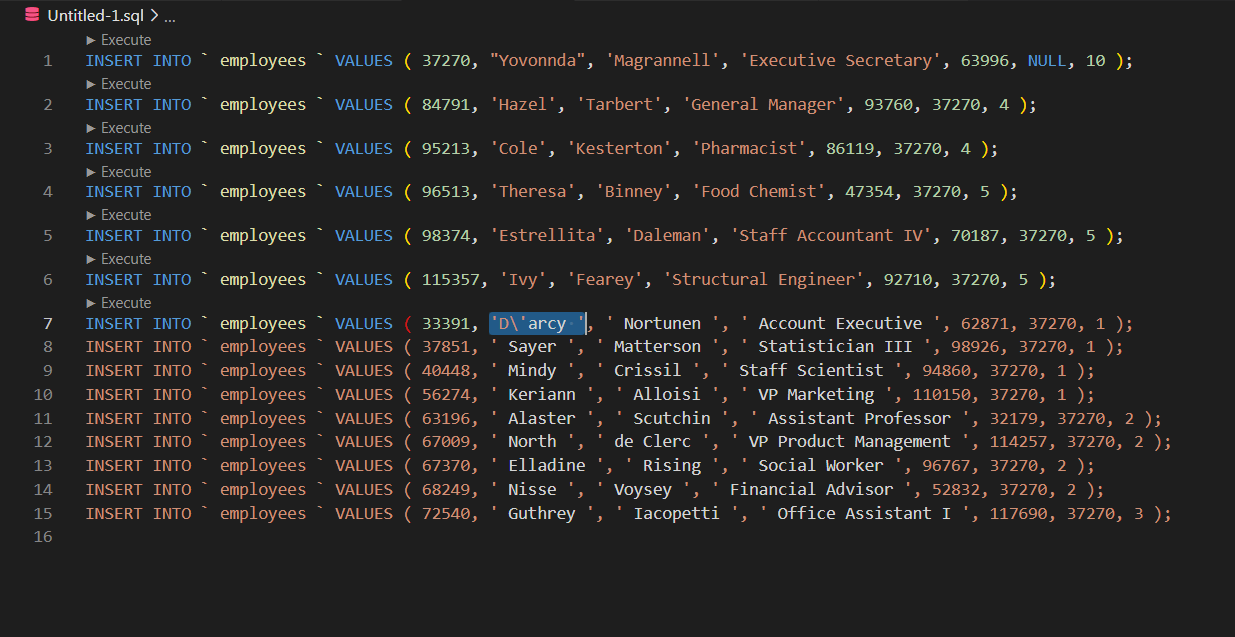Click the NULL keyword on line 1
The width and height of the screenshot is (1235, 637).
[x=1046, y=60]
